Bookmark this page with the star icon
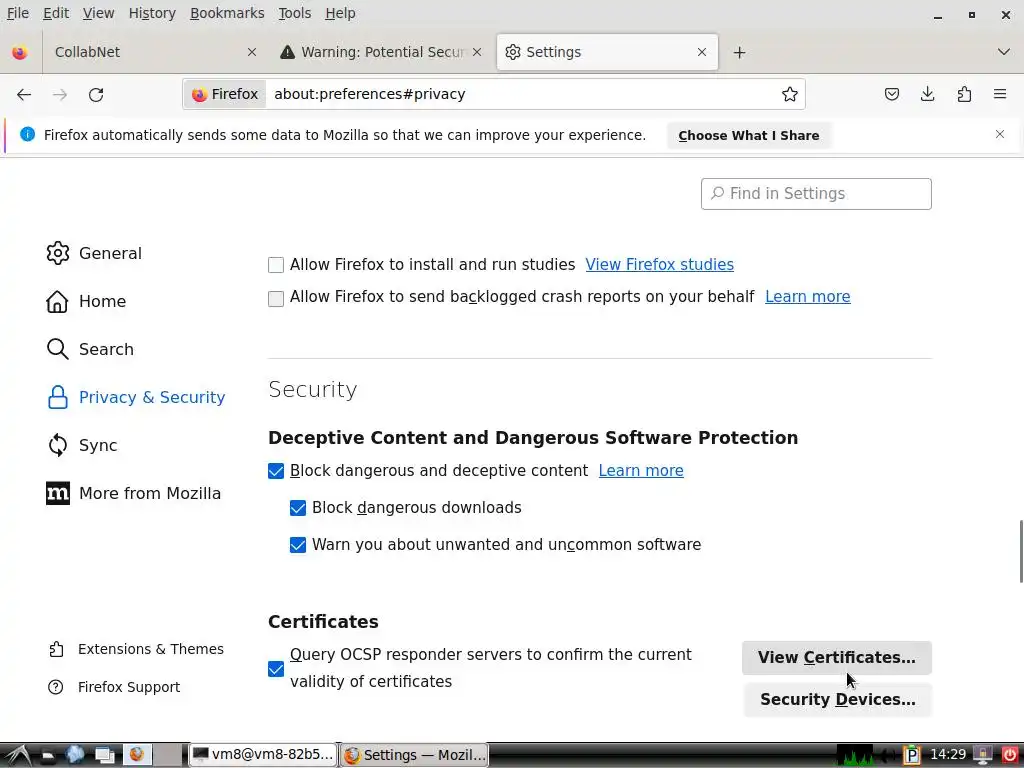 pos(790,94)
